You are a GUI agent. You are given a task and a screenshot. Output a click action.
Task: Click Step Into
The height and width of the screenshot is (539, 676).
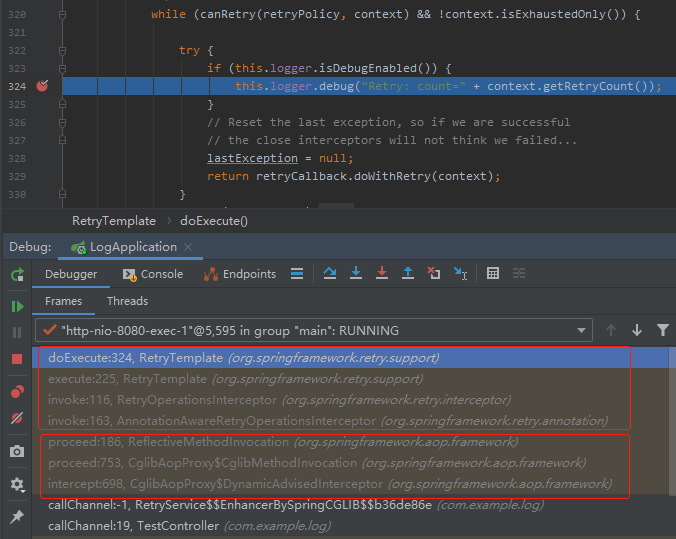coord(356,273)
